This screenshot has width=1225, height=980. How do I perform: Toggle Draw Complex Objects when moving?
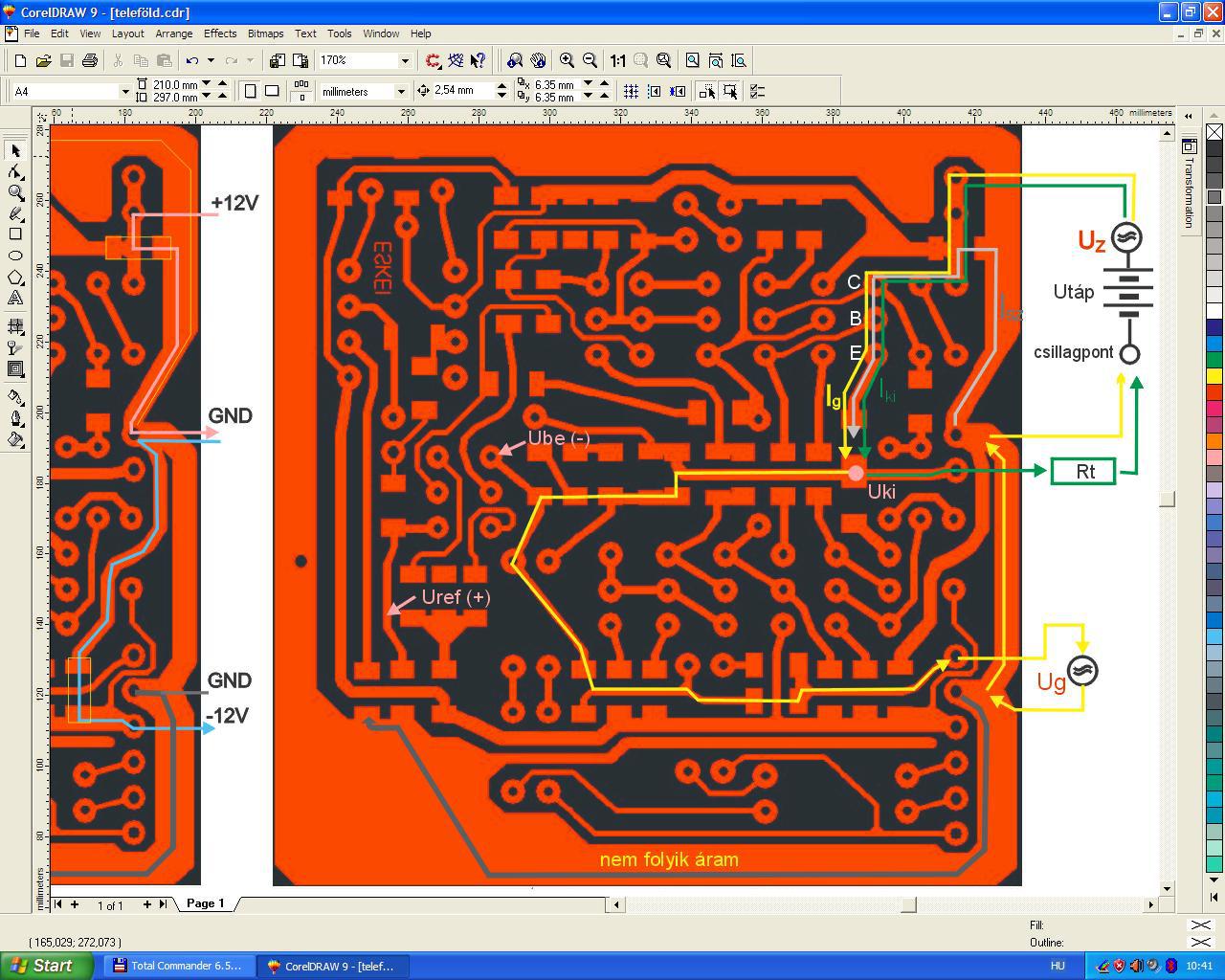pyautogui.click(x=707, y=91)
